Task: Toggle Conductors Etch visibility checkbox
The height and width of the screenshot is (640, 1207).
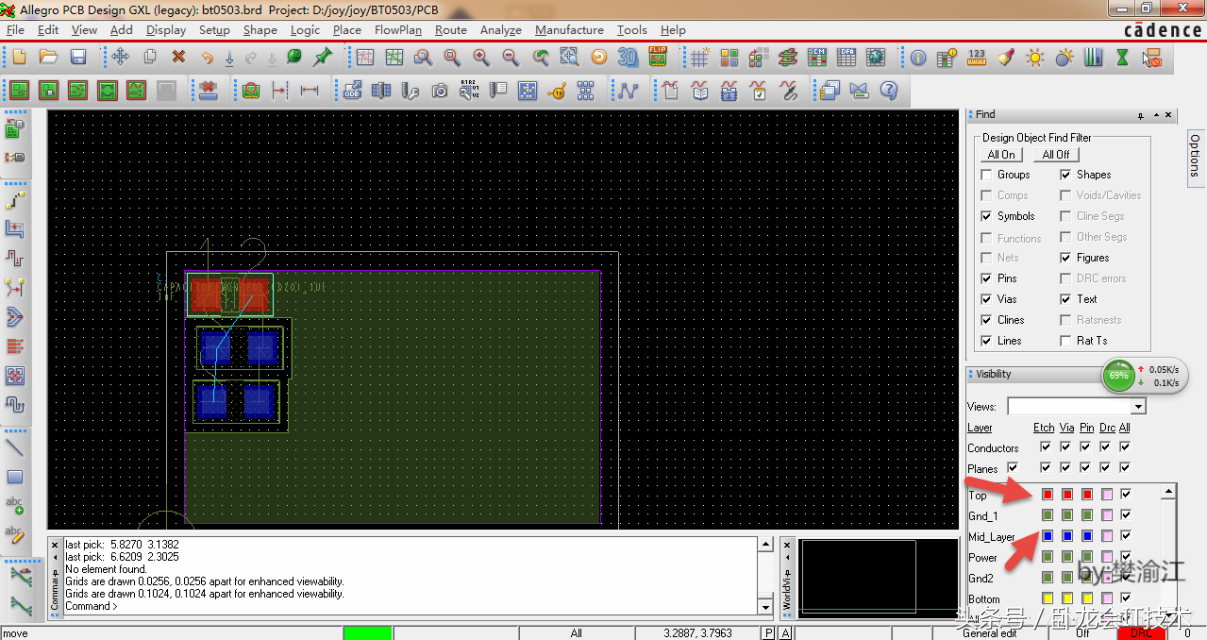Action: (1045, 447)
